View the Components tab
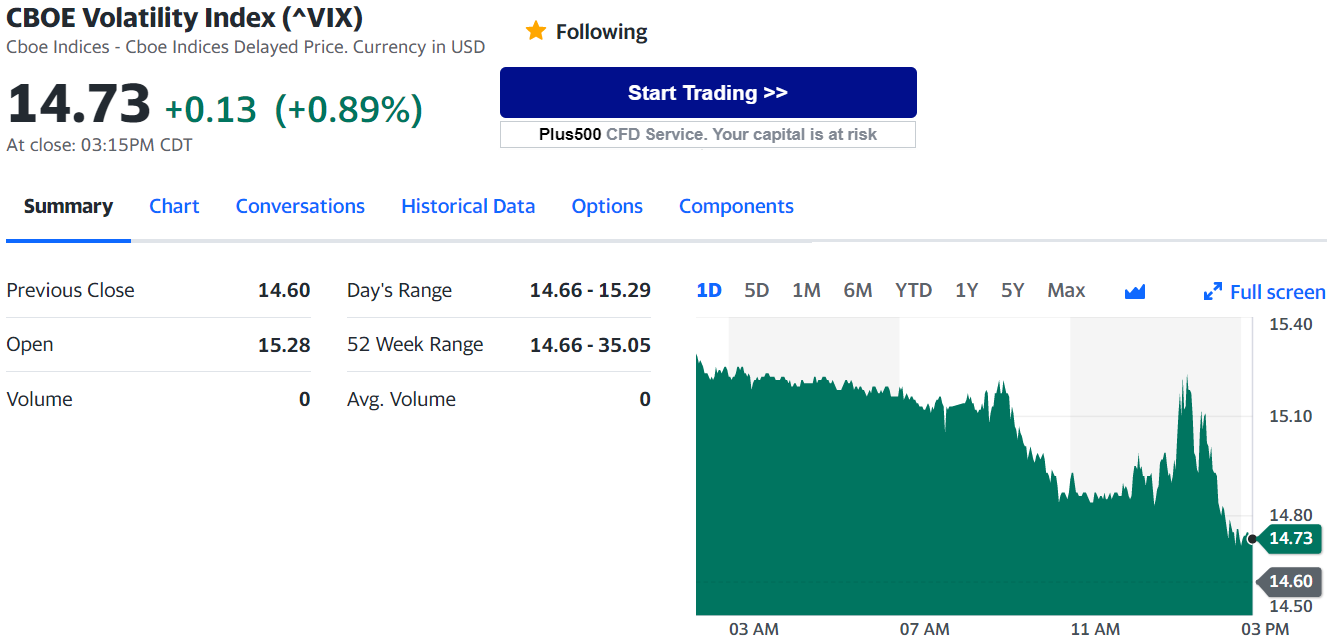 coord(736,206)
